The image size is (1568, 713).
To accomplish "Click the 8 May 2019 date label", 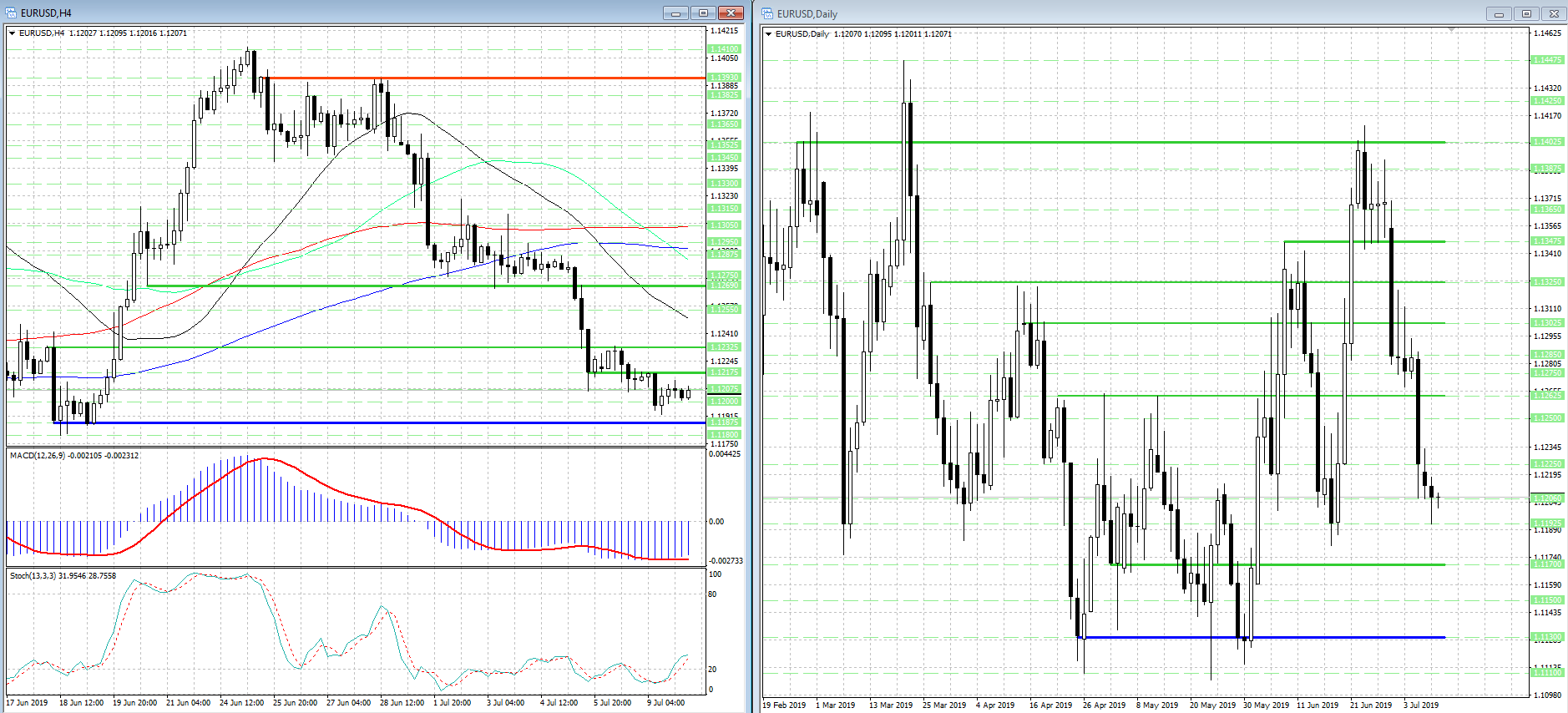I will [1157, 705].
